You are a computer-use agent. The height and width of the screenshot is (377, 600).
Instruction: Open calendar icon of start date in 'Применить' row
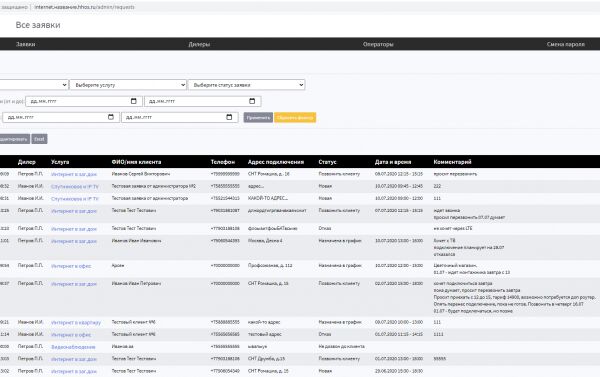click(x=111, y=117)
